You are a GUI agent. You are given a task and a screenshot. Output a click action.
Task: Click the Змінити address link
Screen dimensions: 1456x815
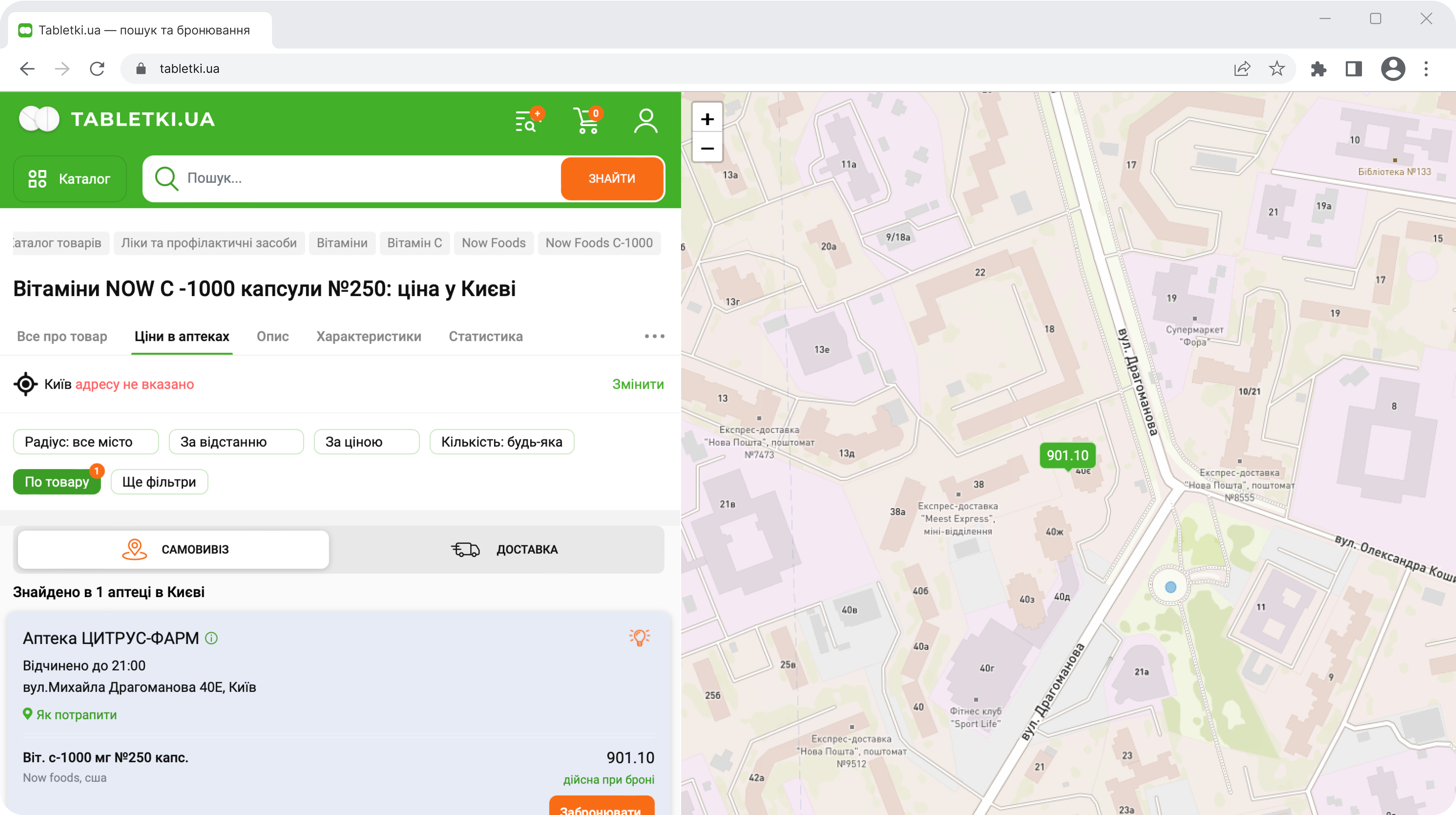(638, 384)
